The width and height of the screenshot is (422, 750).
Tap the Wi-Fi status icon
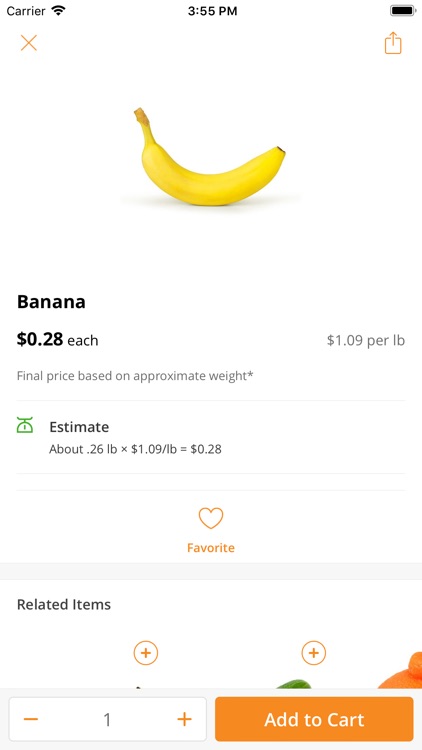point(58,11)
